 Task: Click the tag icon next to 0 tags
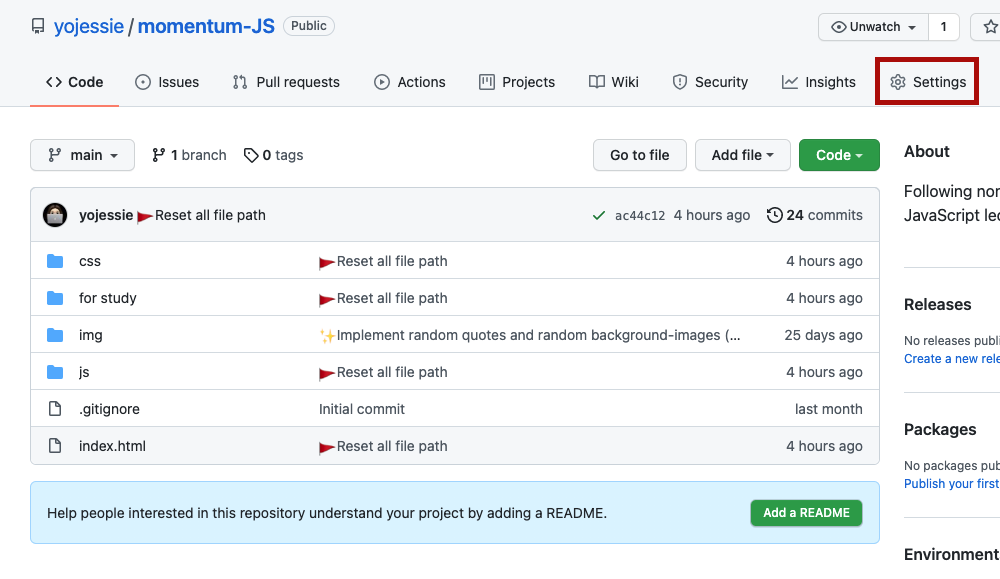[251, 155]
